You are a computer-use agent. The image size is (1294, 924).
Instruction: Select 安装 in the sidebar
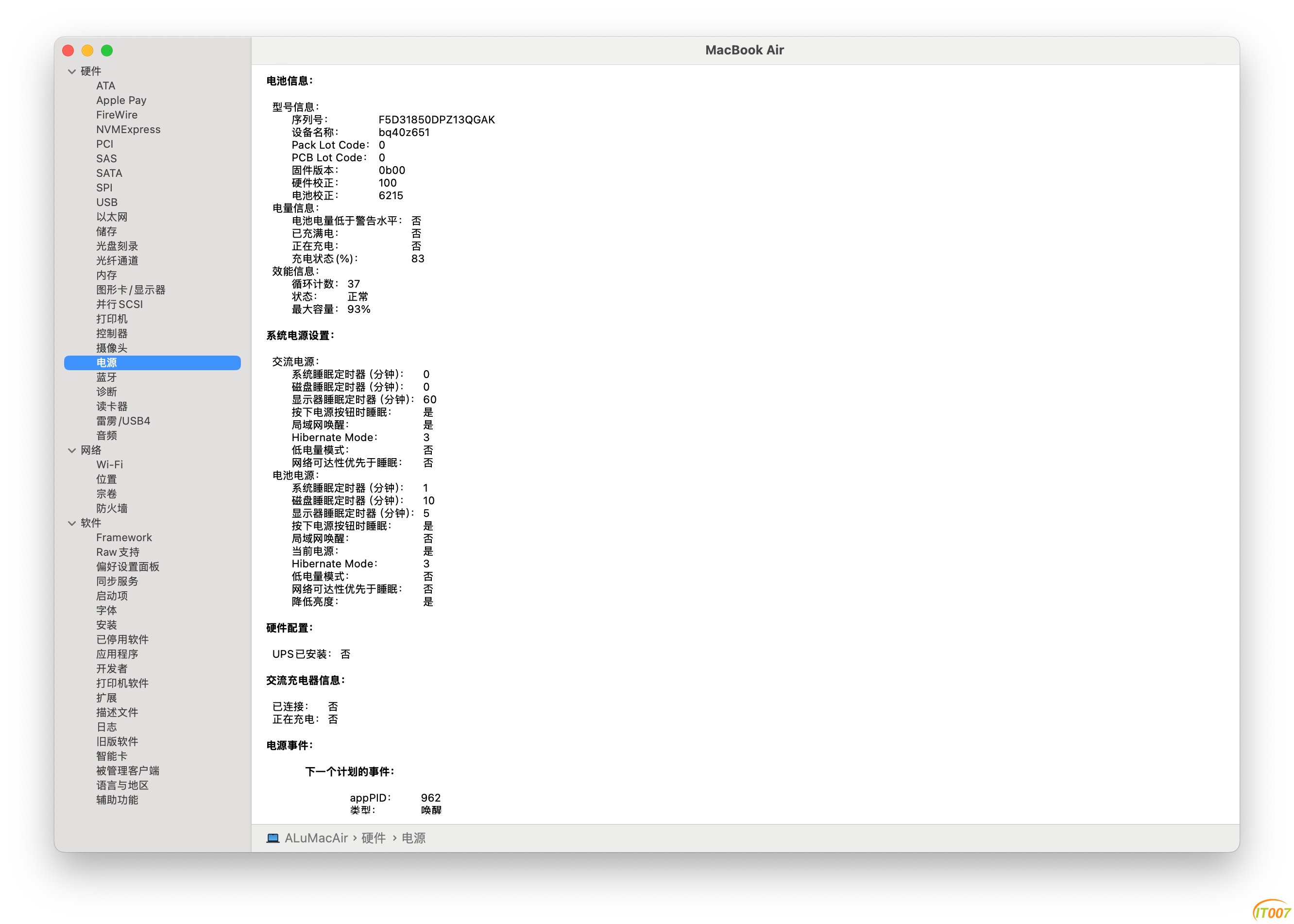coord(106,625)
